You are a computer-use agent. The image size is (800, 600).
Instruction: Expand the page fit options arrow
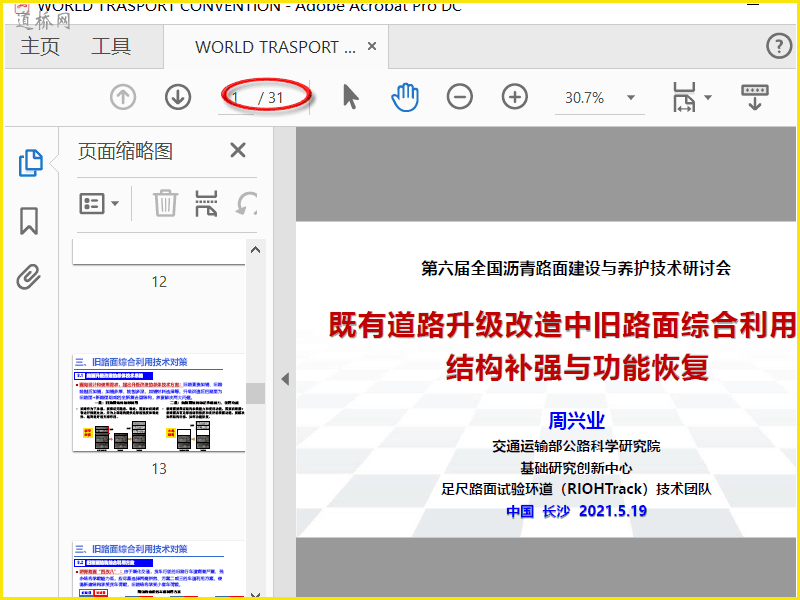pos(708,97)
